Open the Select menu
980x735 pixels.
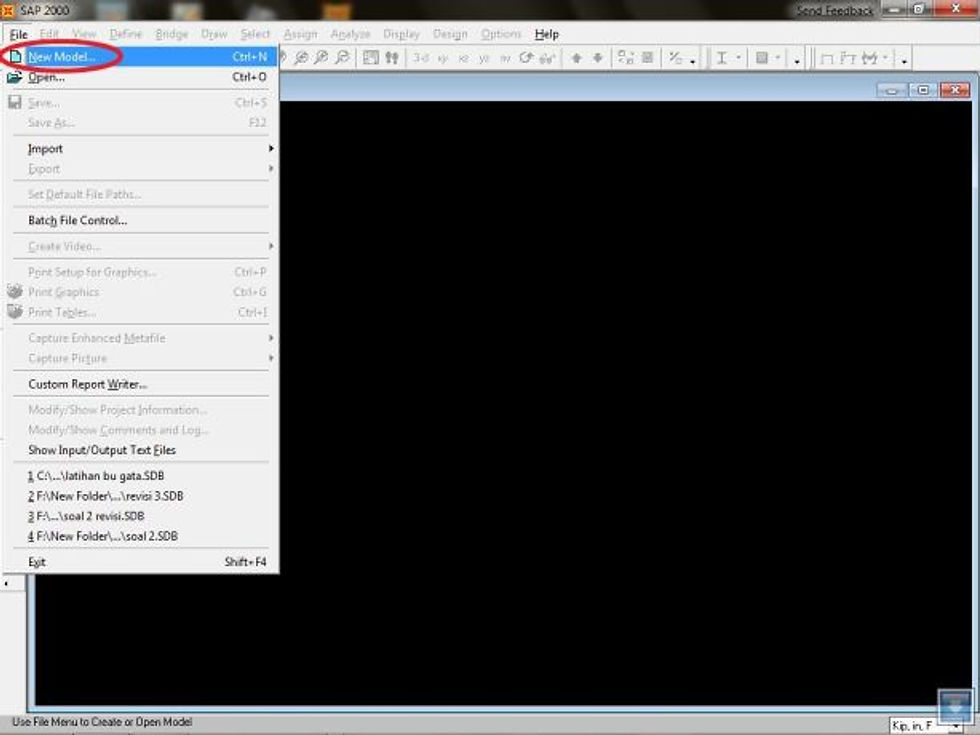256,34
